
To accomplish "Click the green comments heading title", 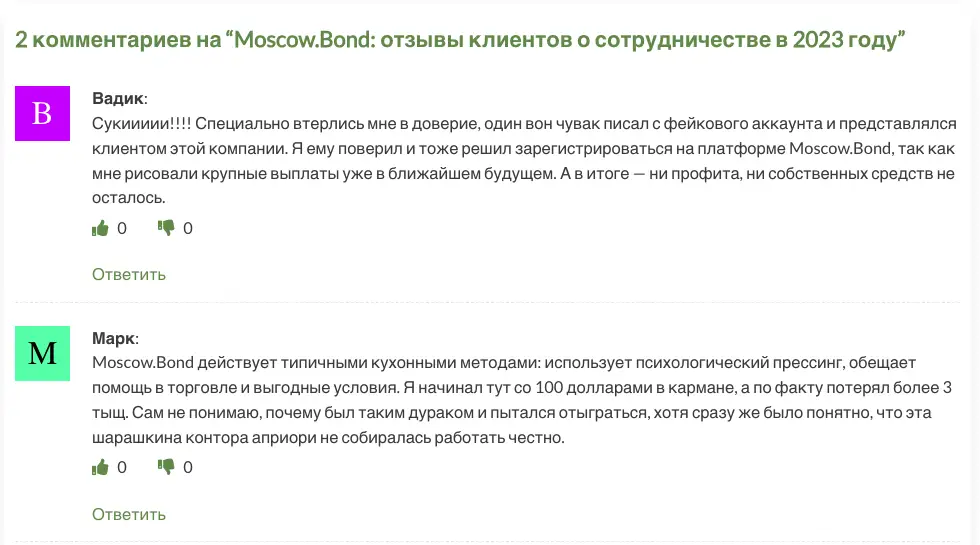I will tap(460, 39).
